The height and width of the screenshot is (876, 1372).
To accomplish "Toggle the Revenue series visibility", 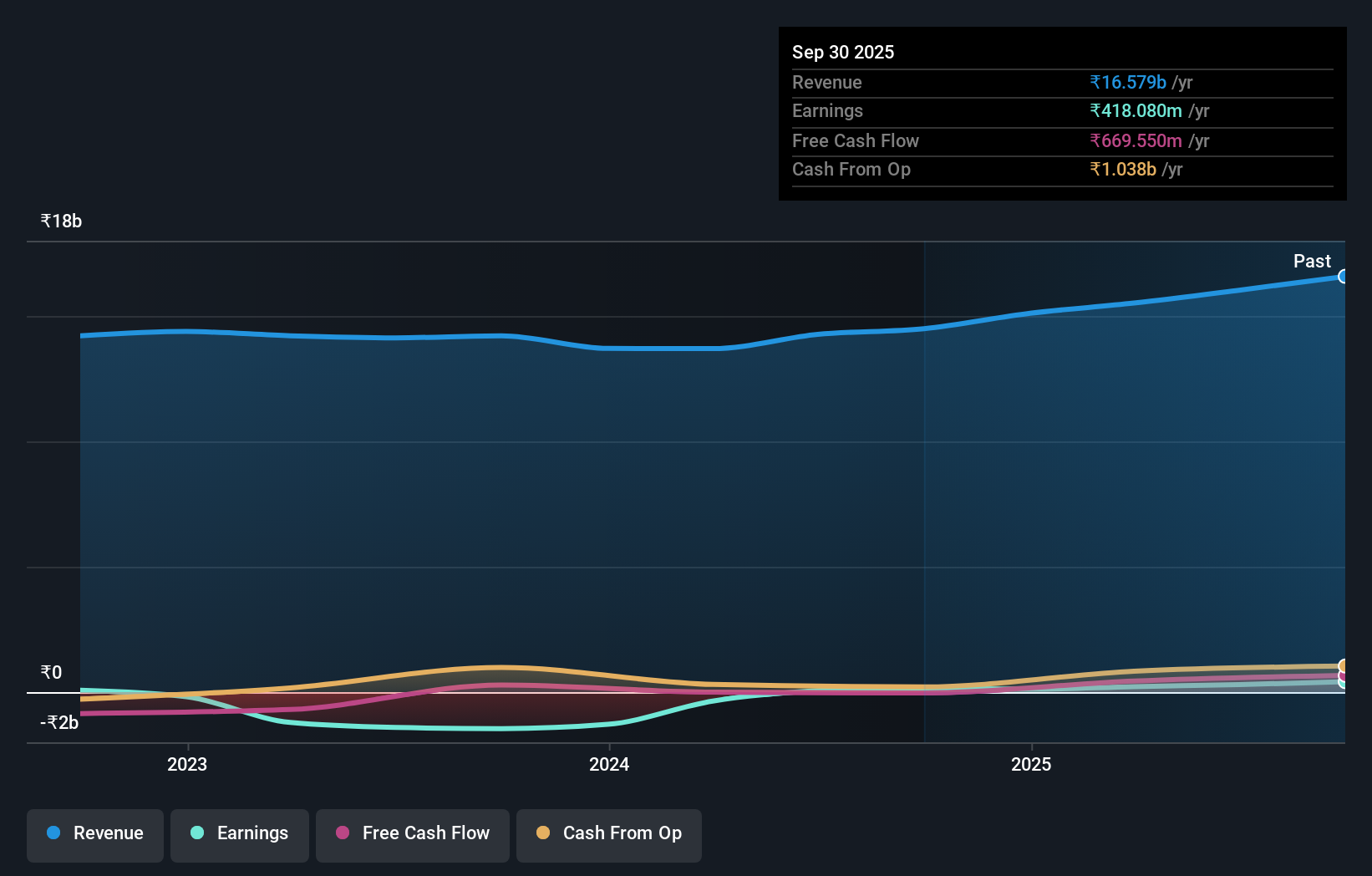I will [x=94, y=833].
